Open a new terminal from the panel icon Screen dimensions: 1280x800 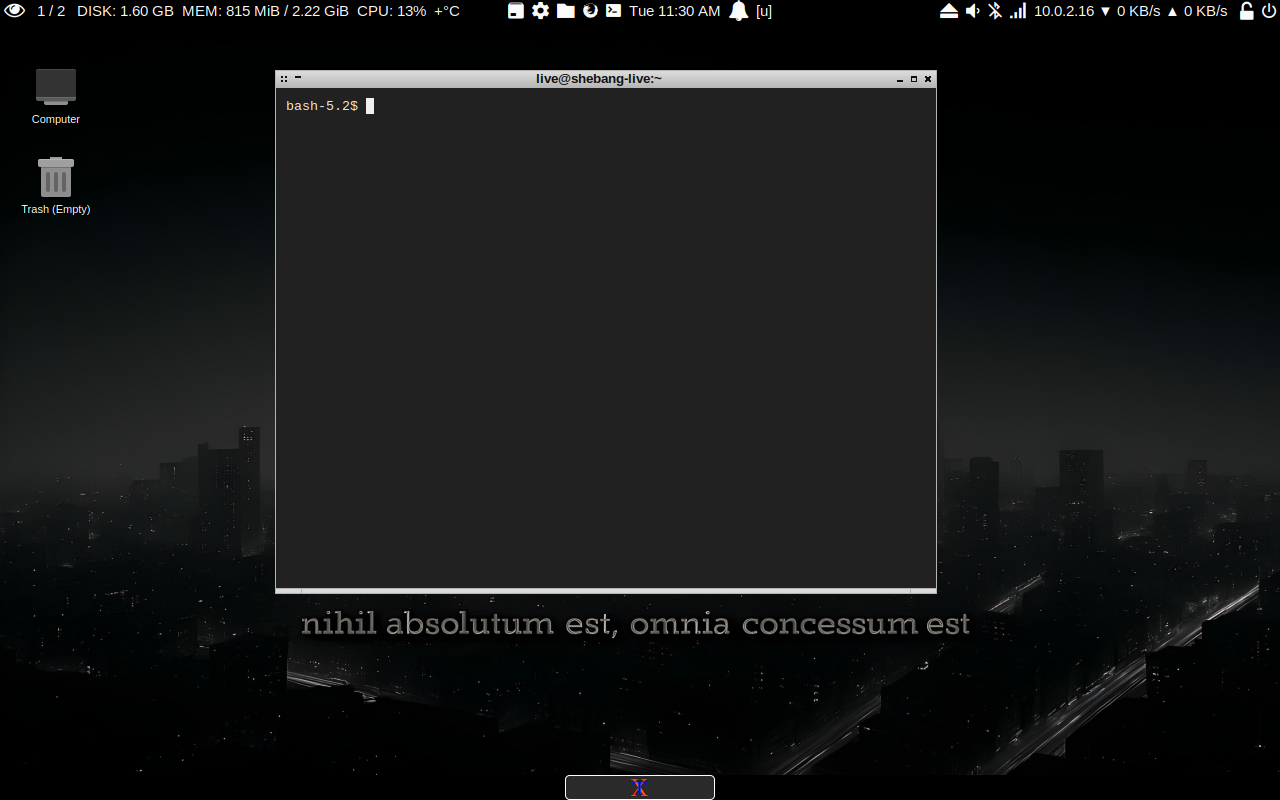(x=614, y=11)
